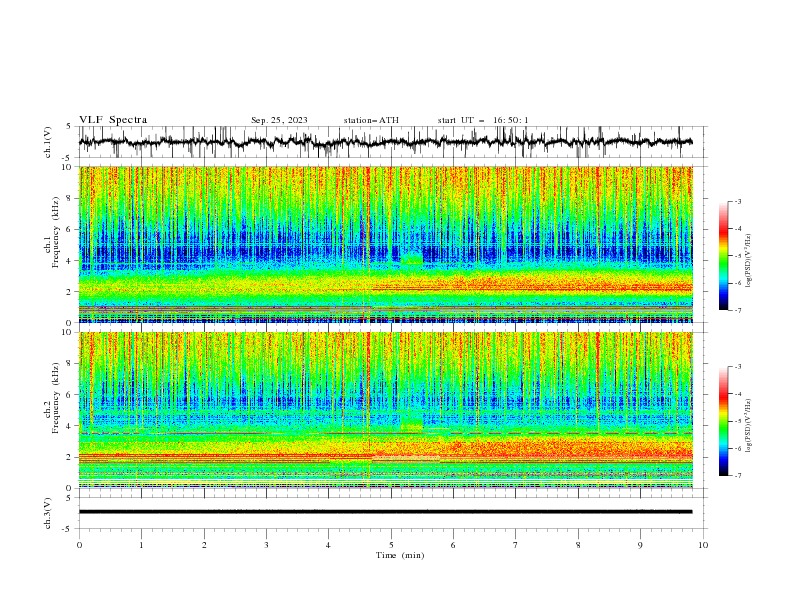Click the "8" time axis tick label
The width and height of the screenshot is (792, 612).
point(578,545)
